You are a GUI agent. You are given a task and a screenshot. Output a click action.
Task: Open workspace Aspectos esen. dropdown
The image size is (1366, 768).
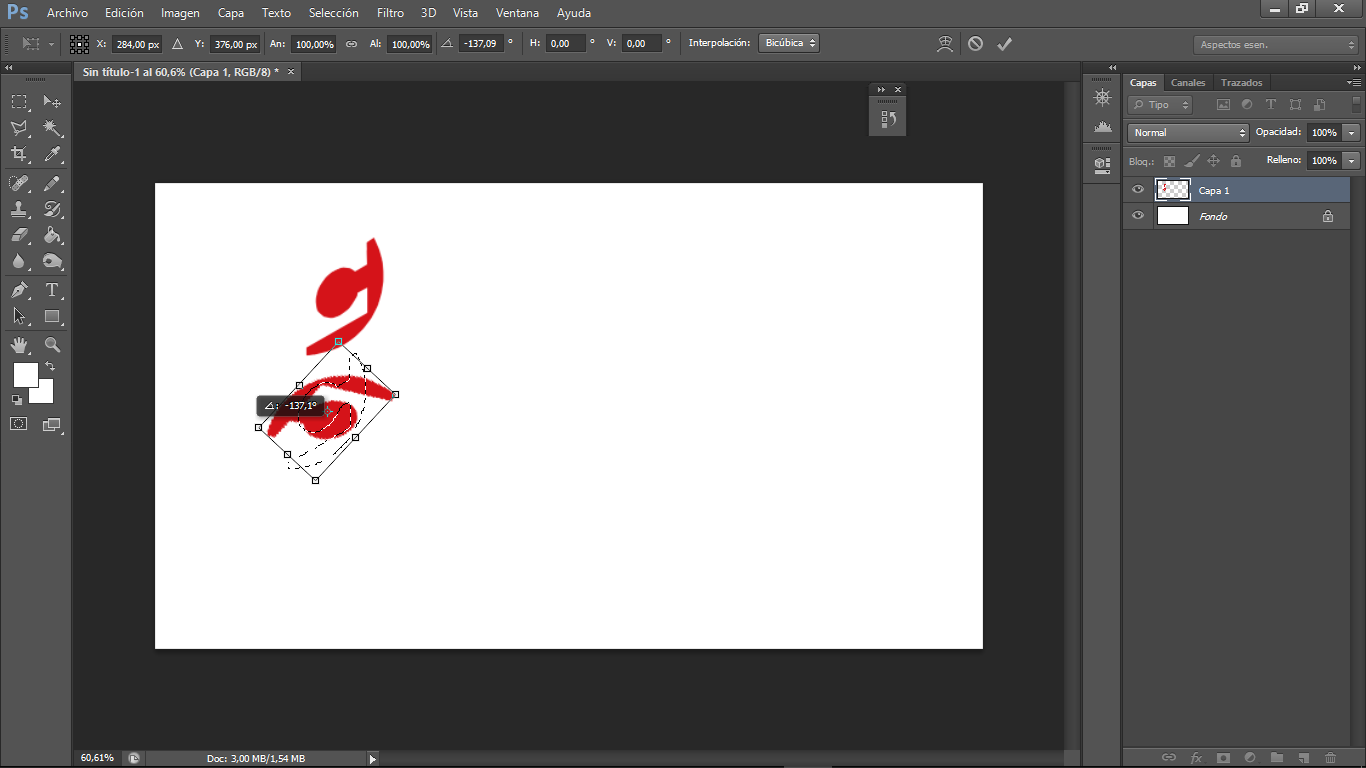[1276, 45]
